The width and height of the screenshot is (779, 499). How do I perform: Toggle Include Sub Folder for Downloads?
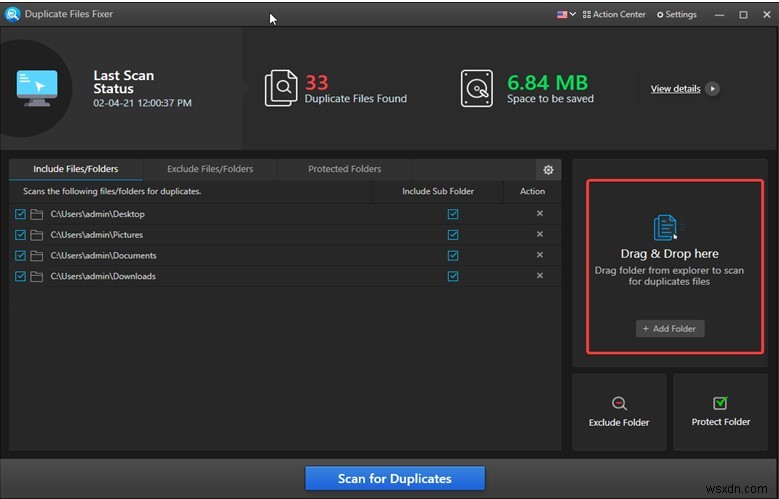coord(453,276)
